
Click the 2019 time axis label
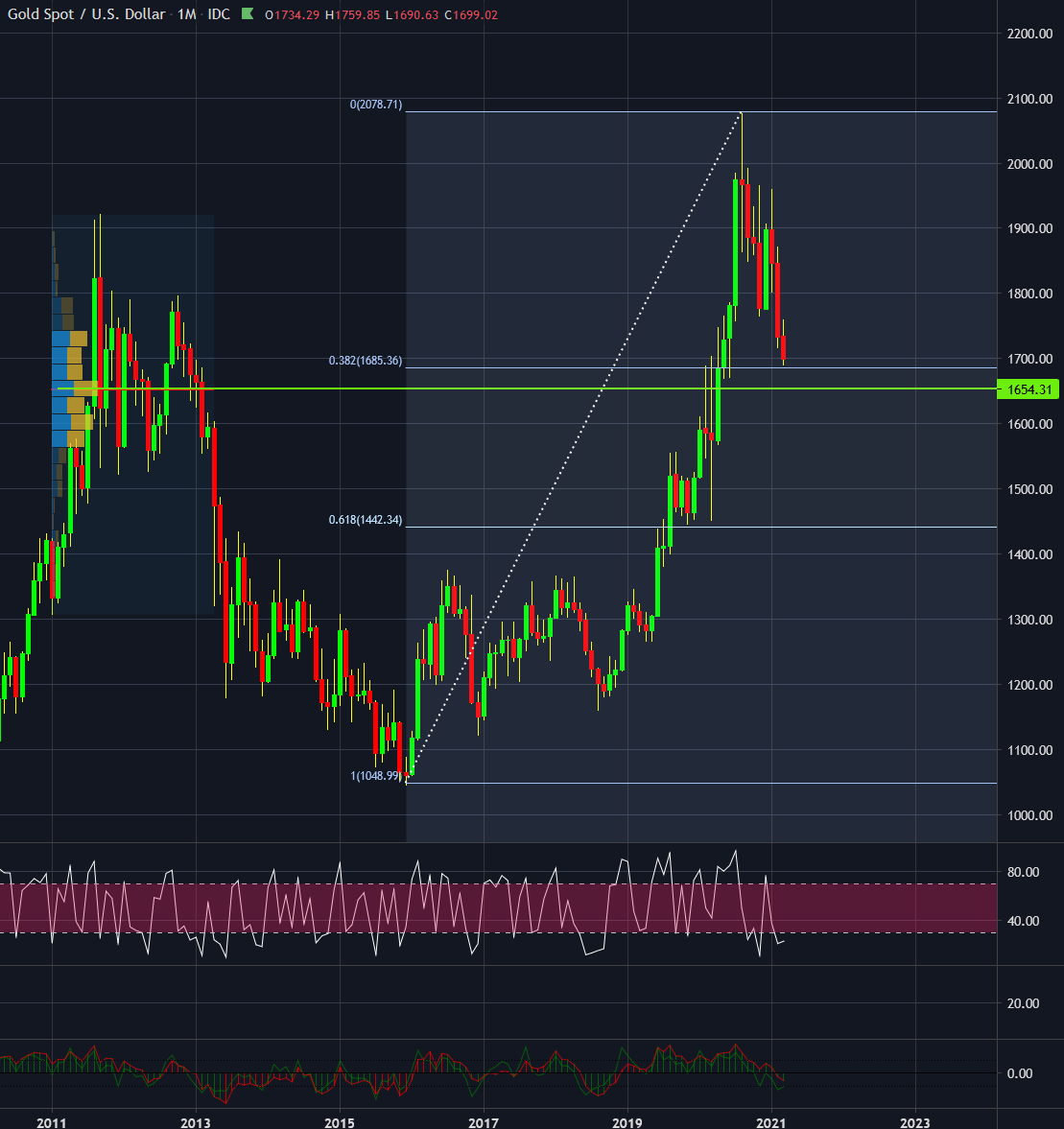click(627, 1122)
